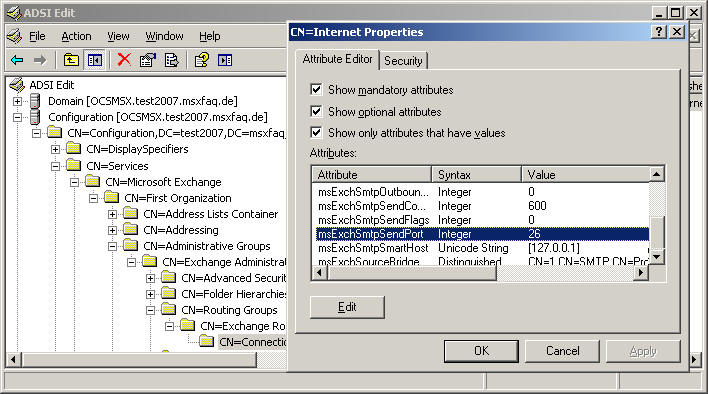Click the Help toolbar icon
Viewport: 708px width, 394px height.
tap(201, 60)
